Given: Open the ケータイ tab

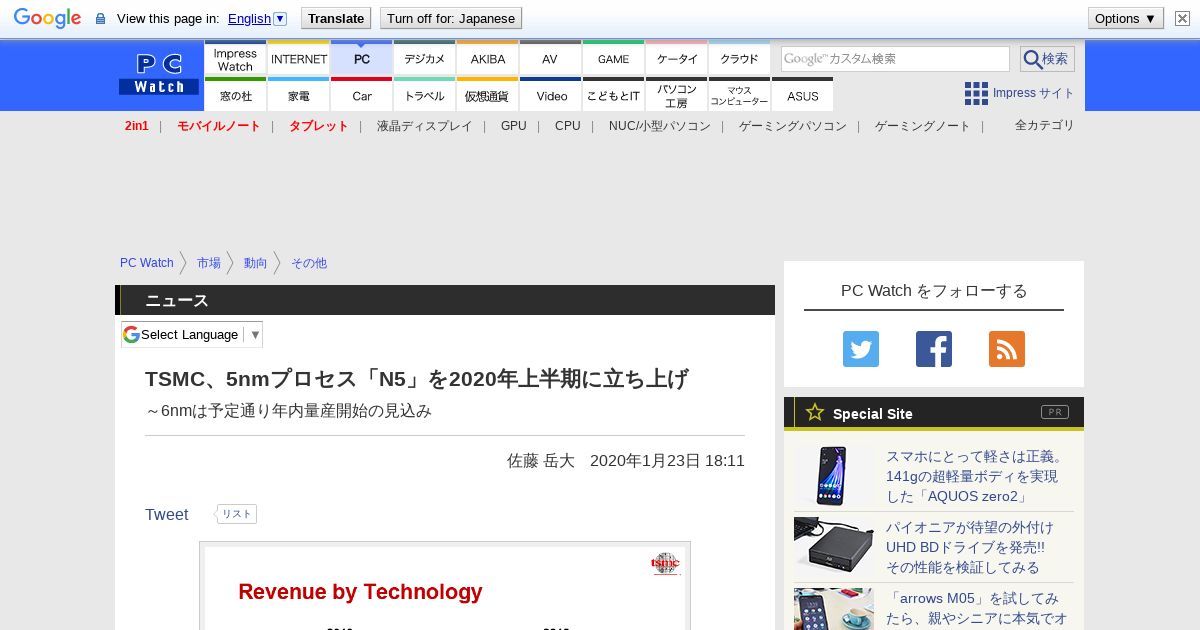Looking at the screenshot, I should click(x=677, y=57).
